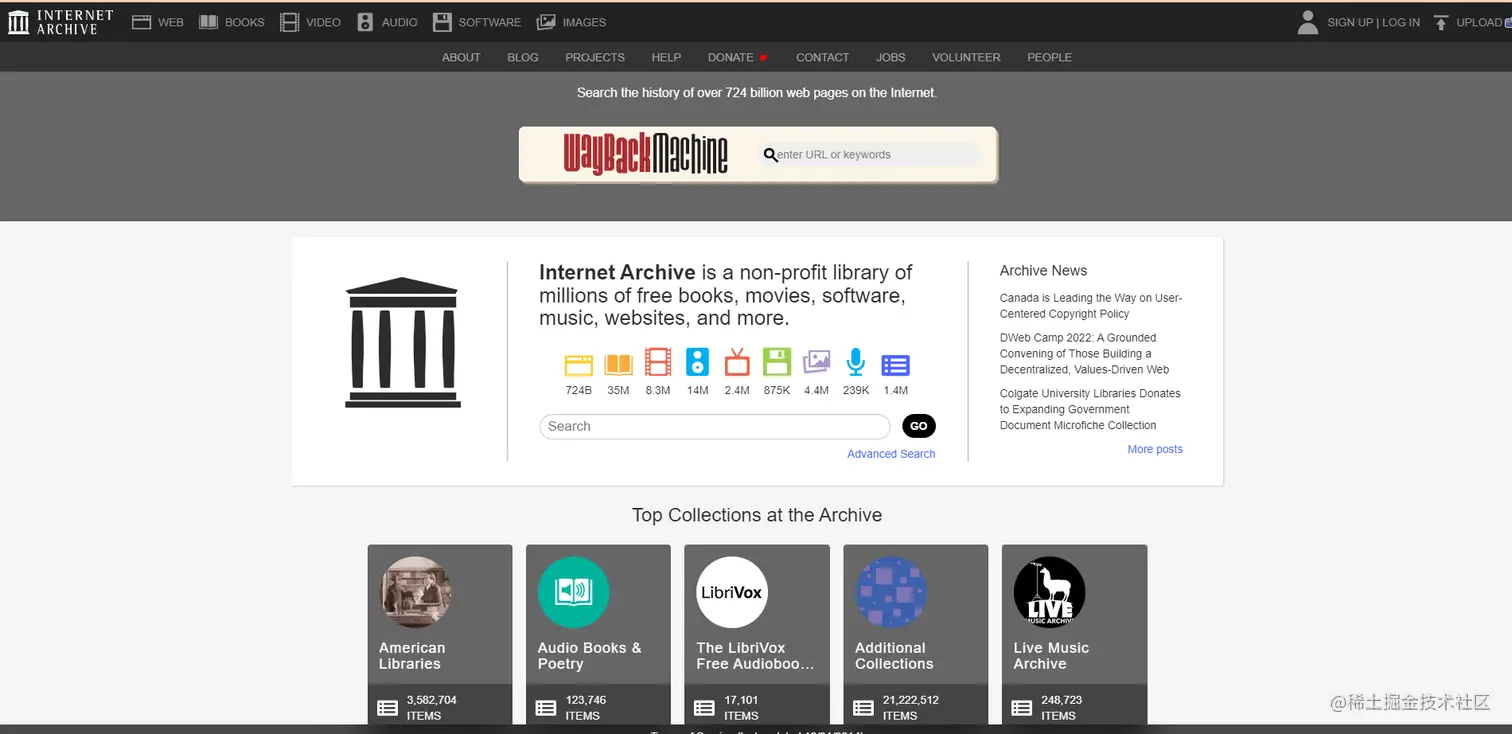1512x734 pixels.
Task: Open the Audio section icon
Action: 365,22
